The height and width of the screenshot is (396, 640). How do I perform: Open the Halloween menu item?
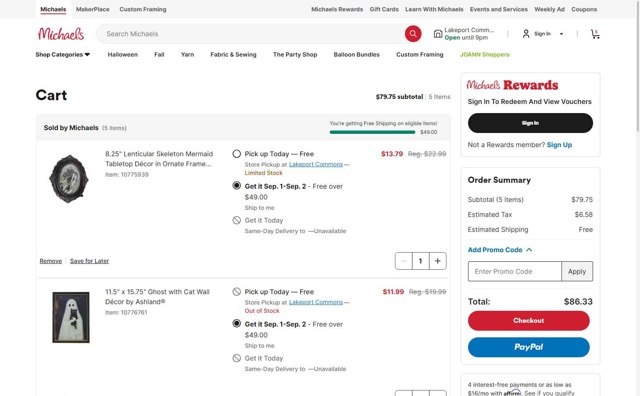(x=122, y=55)
